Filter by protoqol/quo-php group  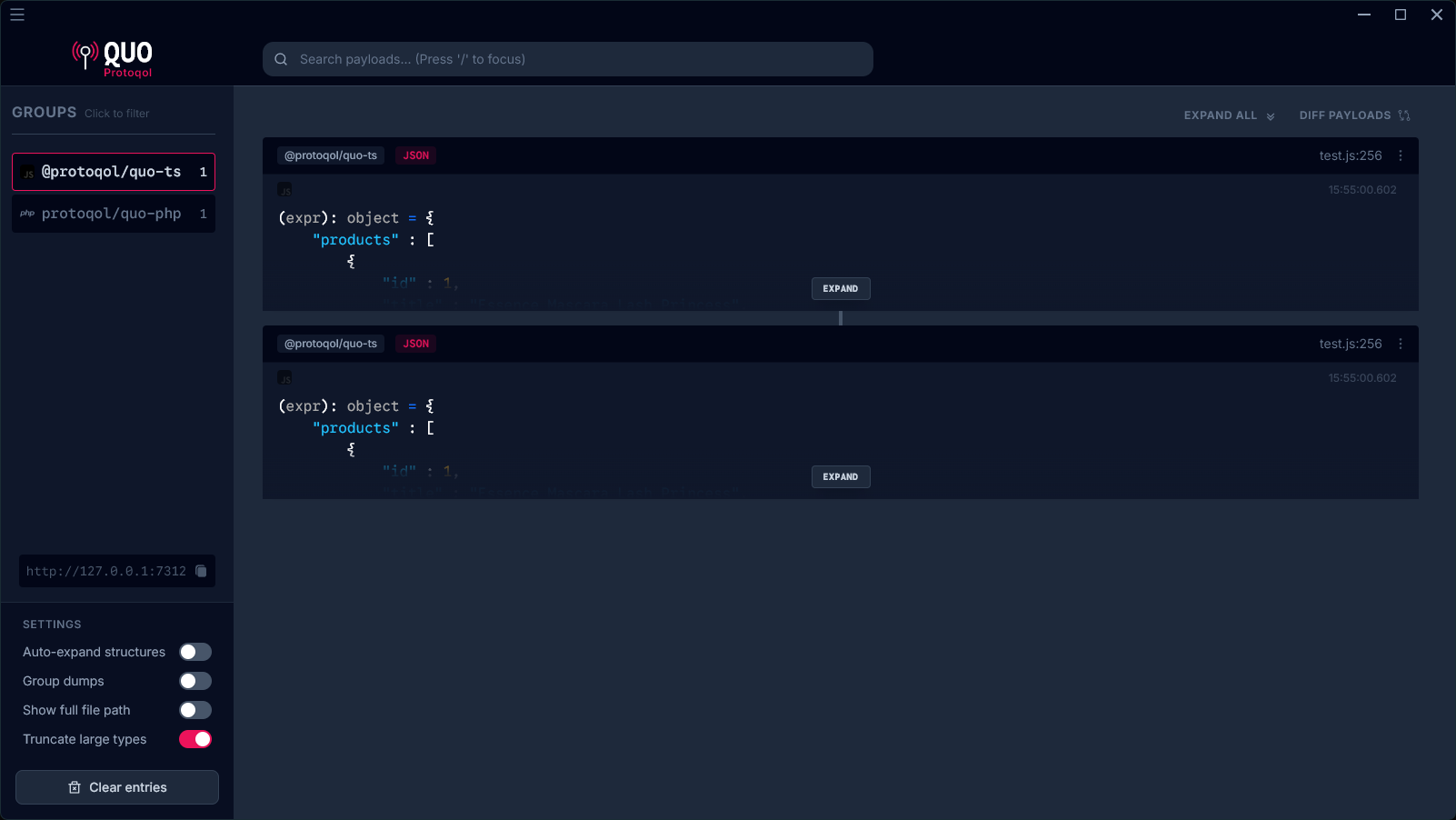tap(114, 214)
